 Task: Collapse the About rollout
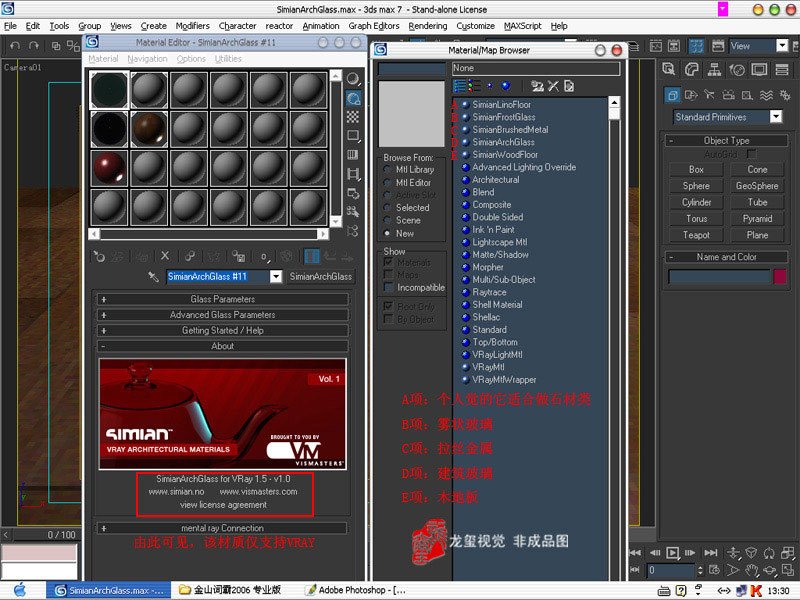click(222, 346)
